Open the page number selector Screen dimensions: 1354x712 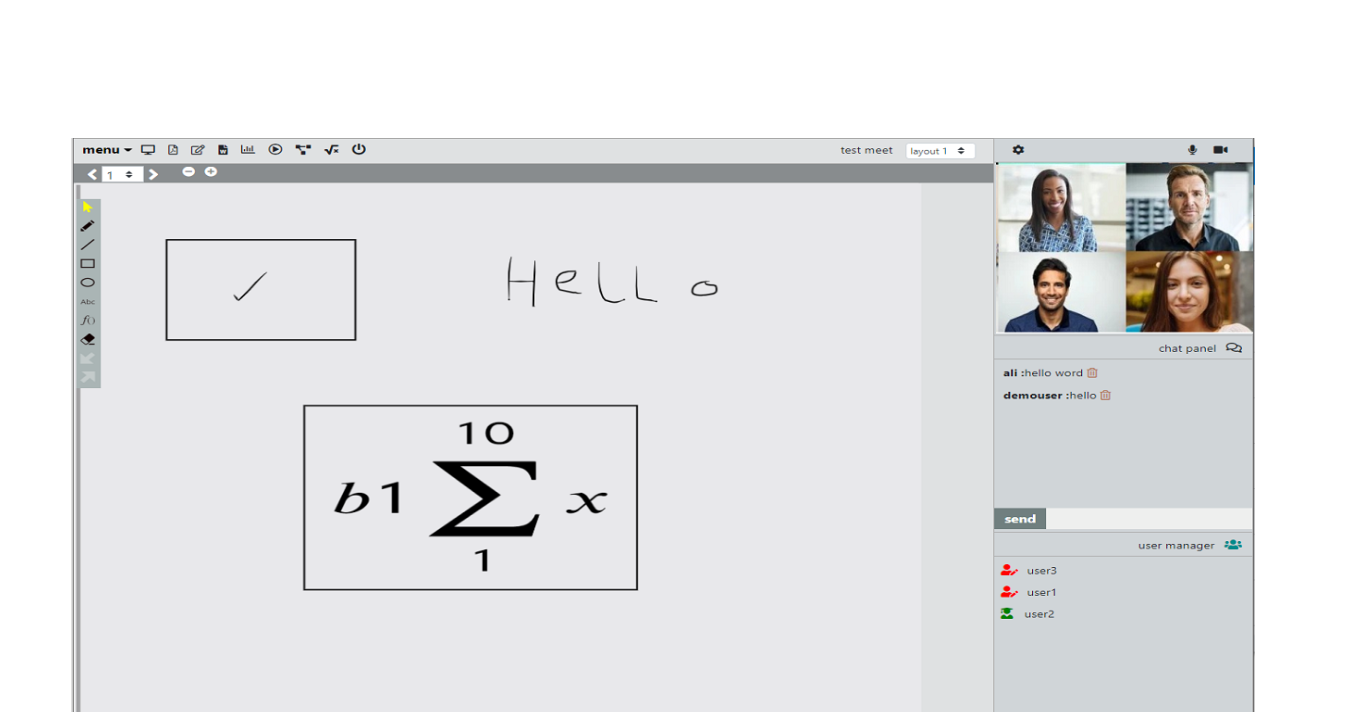click(121, 174)
